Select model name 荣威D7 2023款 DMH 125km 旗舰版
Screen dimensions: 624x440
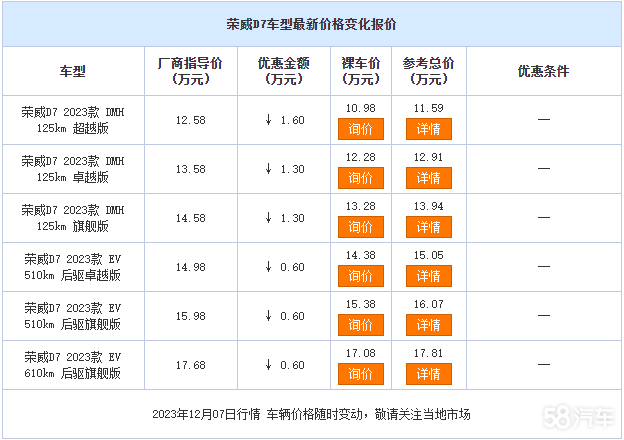72,218
